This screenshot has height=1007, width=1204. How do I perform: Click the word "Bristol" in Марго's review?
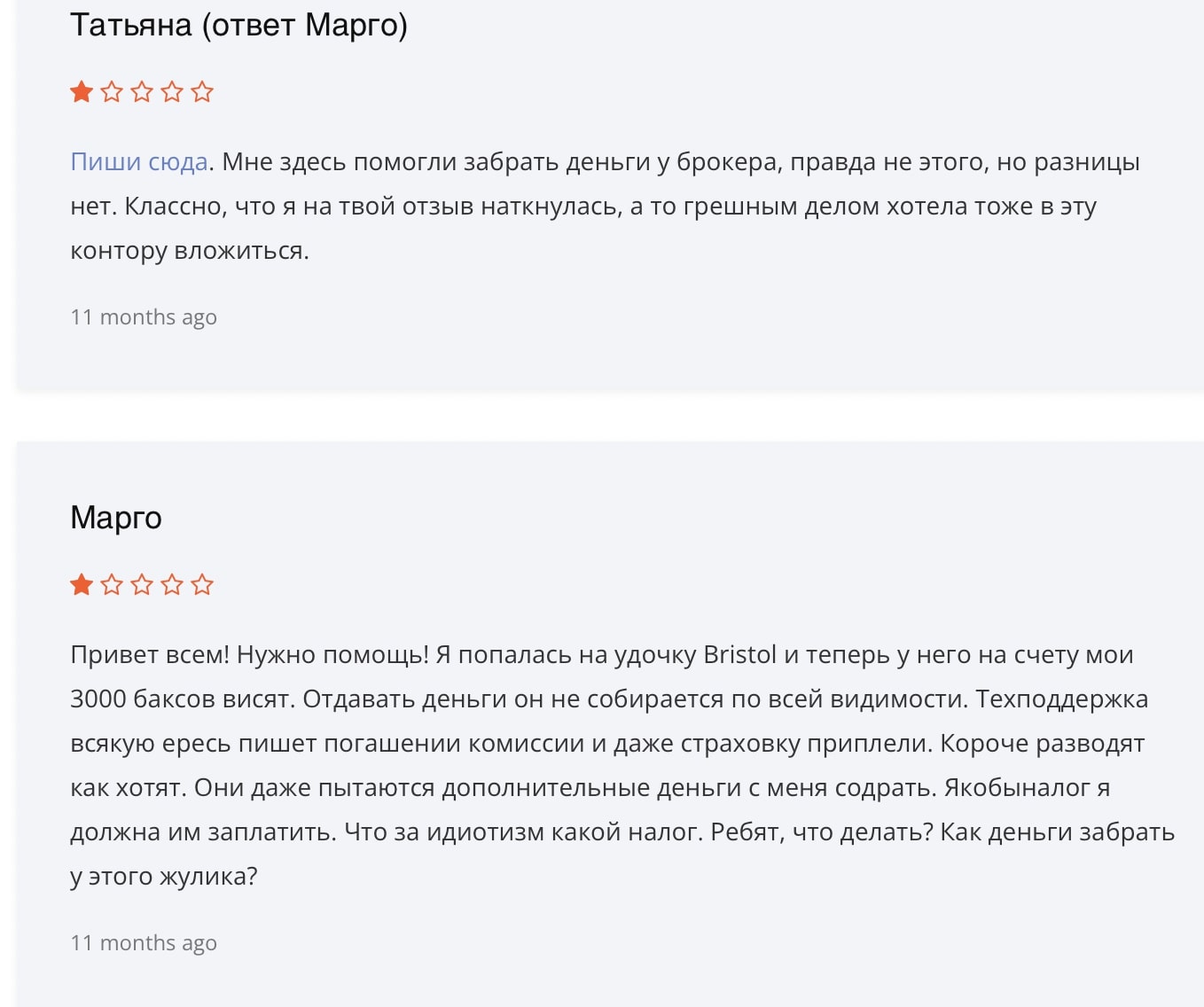739,654
